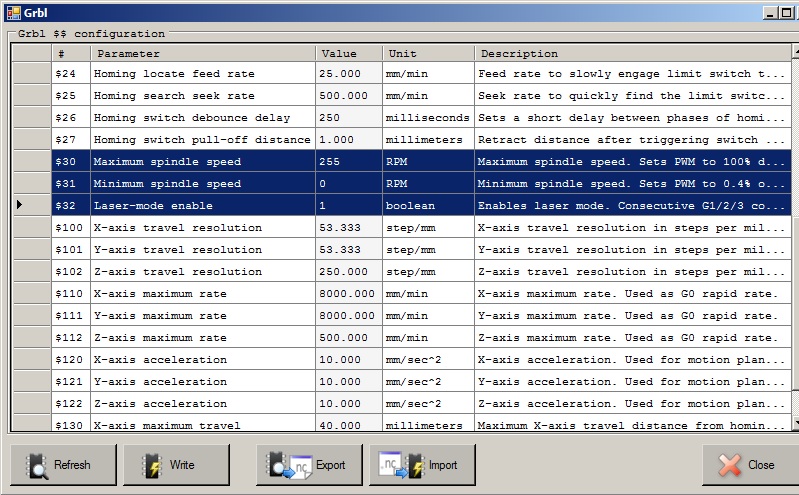Click the scrollbar down arrow
799x495 pixels.
(795, 423)
